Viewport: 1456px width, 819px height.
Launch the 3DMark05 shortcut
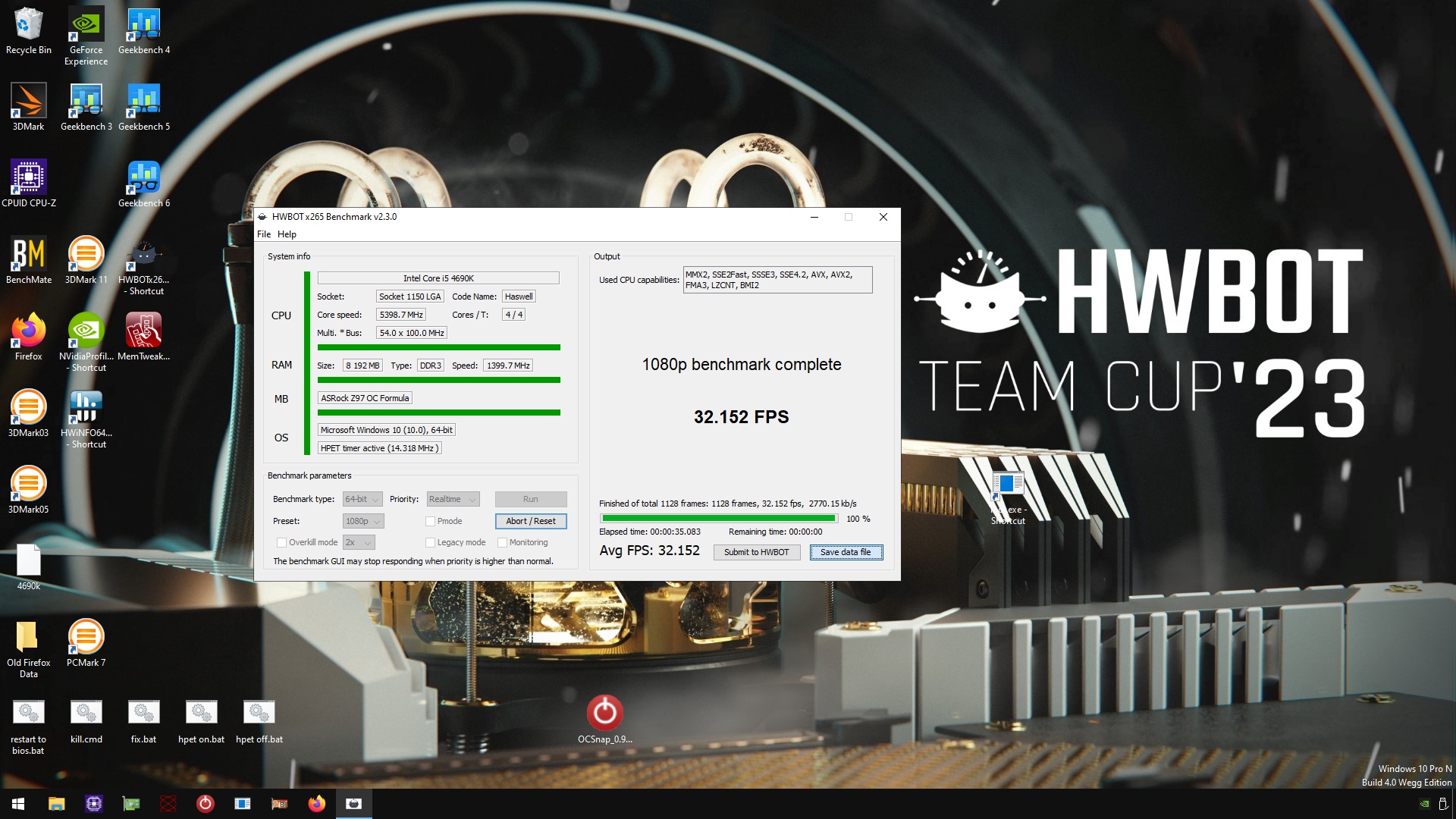[28, 490]
